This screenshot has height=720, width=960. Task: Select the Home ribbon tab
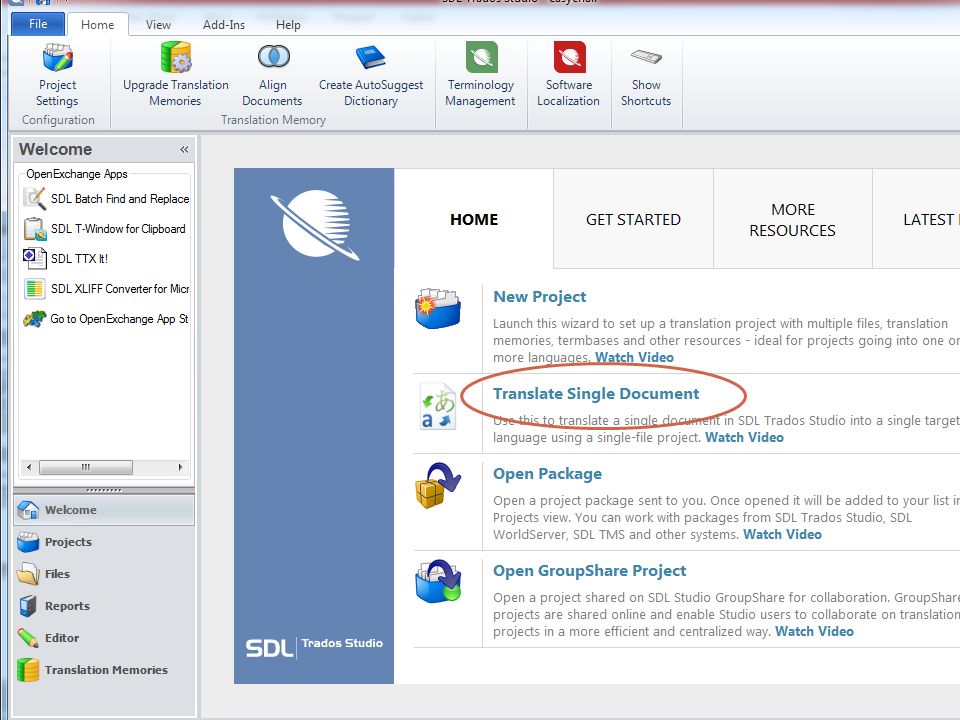tap(97, 24)
